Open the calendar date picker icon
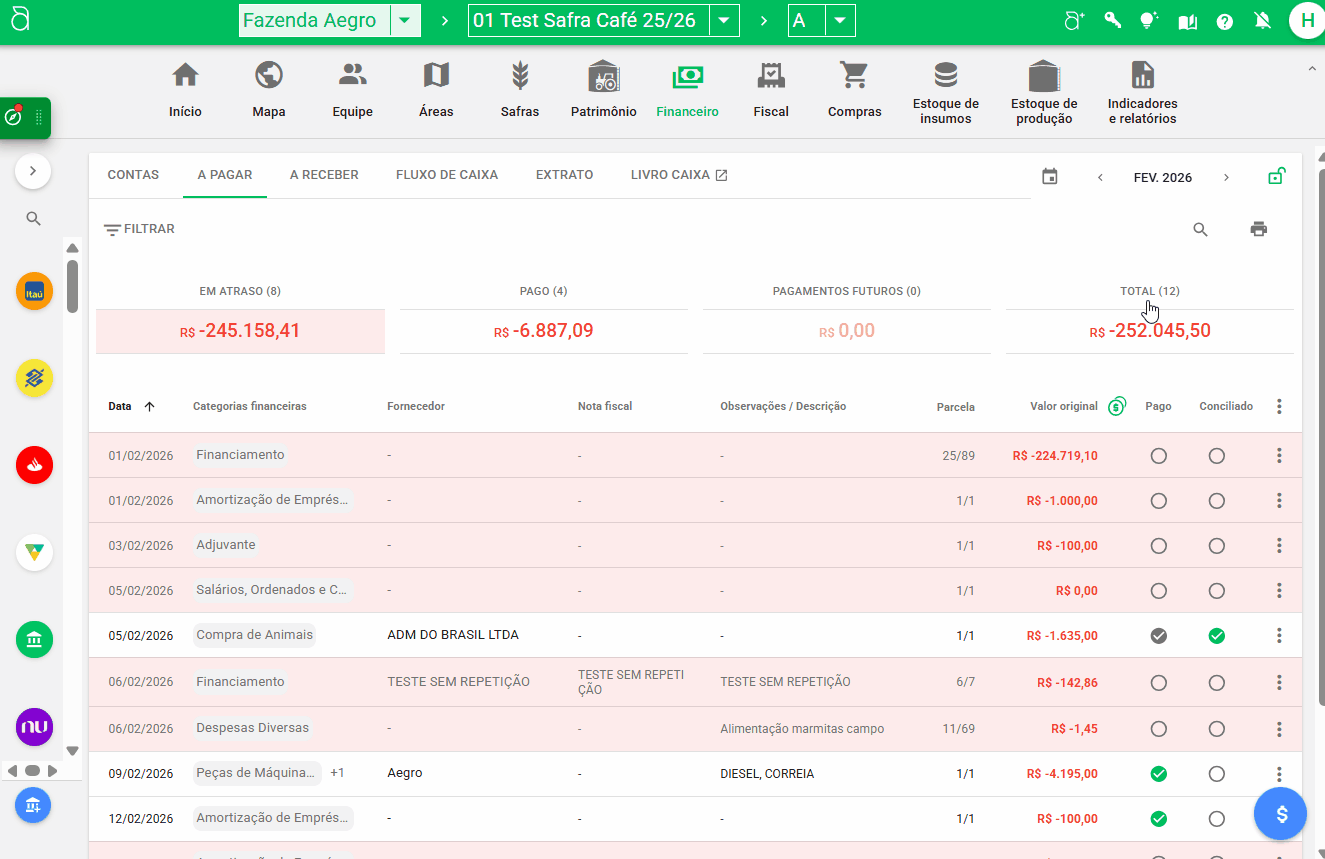Viewport: 1325px width, 859px height. [x=1049, y=177]
